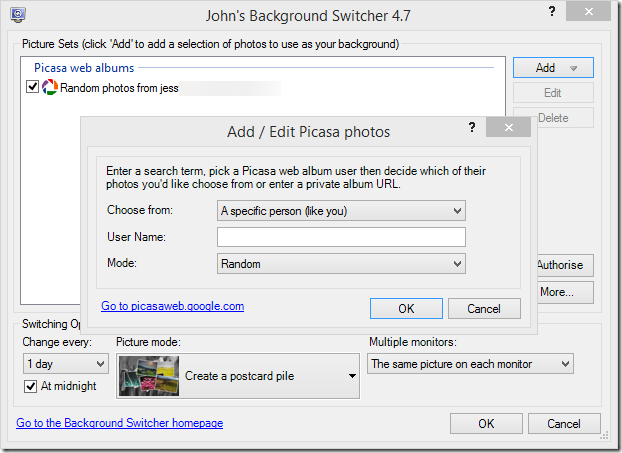Click Cancel in the Picasa photos dialog
The image size is (622, 453).
(x=484, y=309)
